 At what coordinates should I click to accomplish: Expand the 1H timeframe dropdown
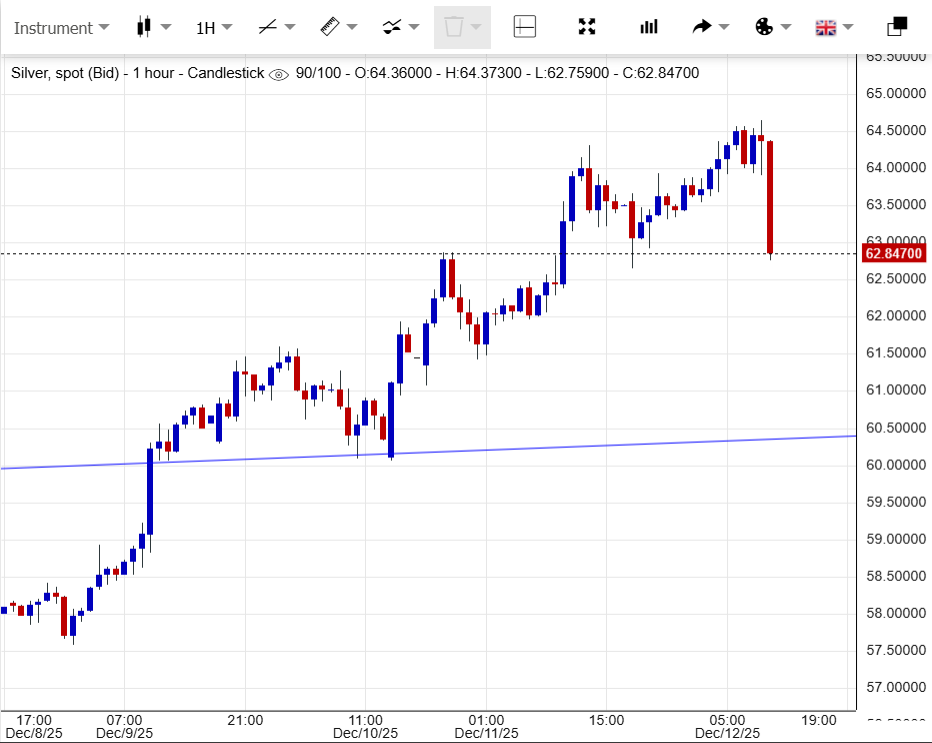pos(214,28)
